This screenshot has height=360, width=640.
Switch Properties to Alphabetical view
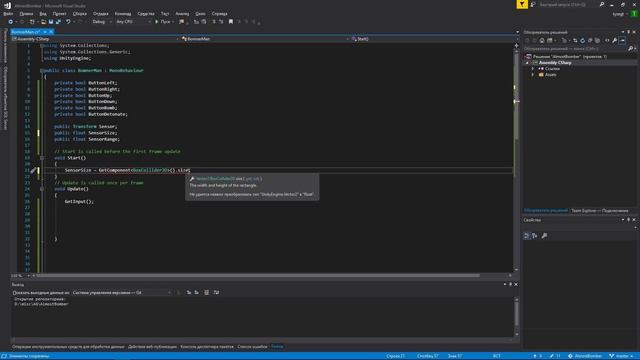(x=534, y=236)
